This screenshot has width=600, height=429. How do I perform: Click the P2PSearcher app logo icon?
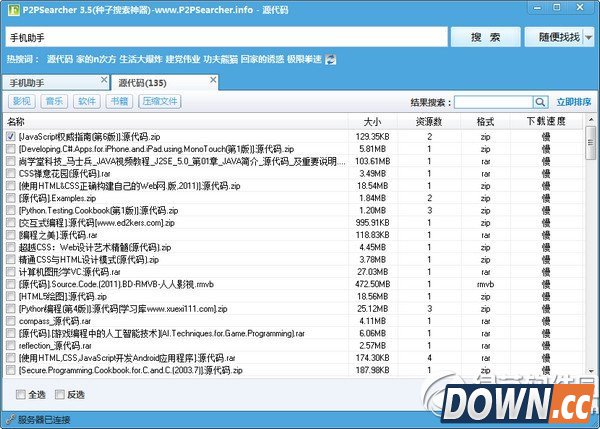click(x=14, y=10)
